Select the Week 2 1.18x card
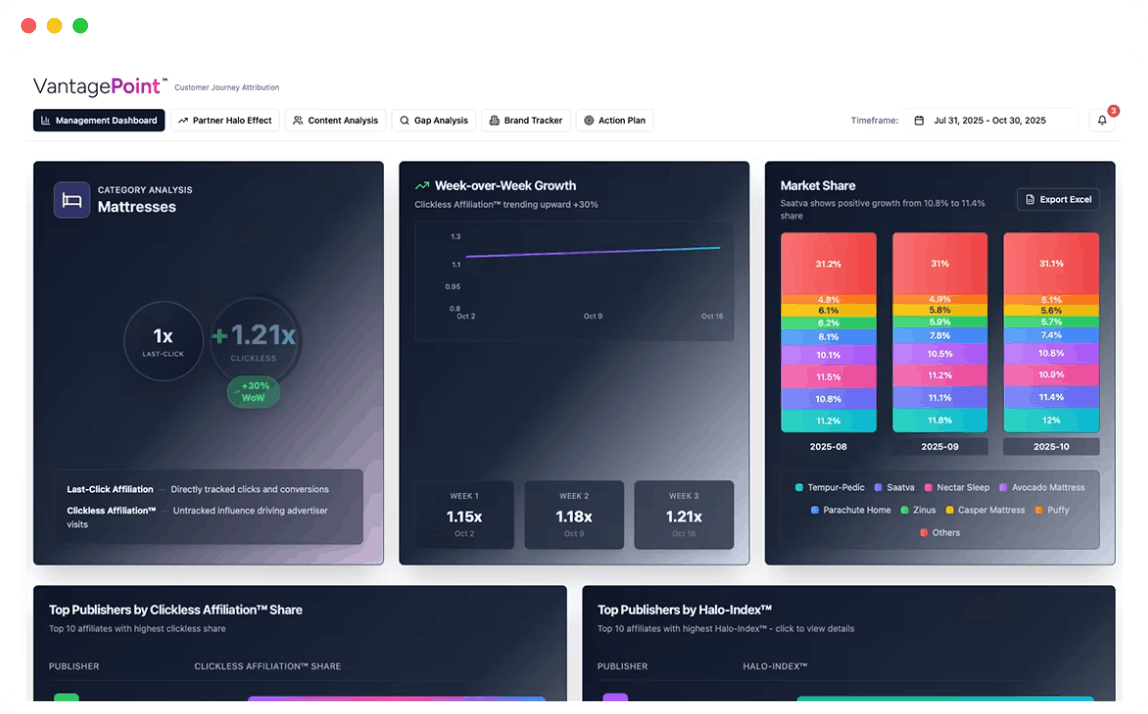The image size is (1148, 714). [574, 515]
